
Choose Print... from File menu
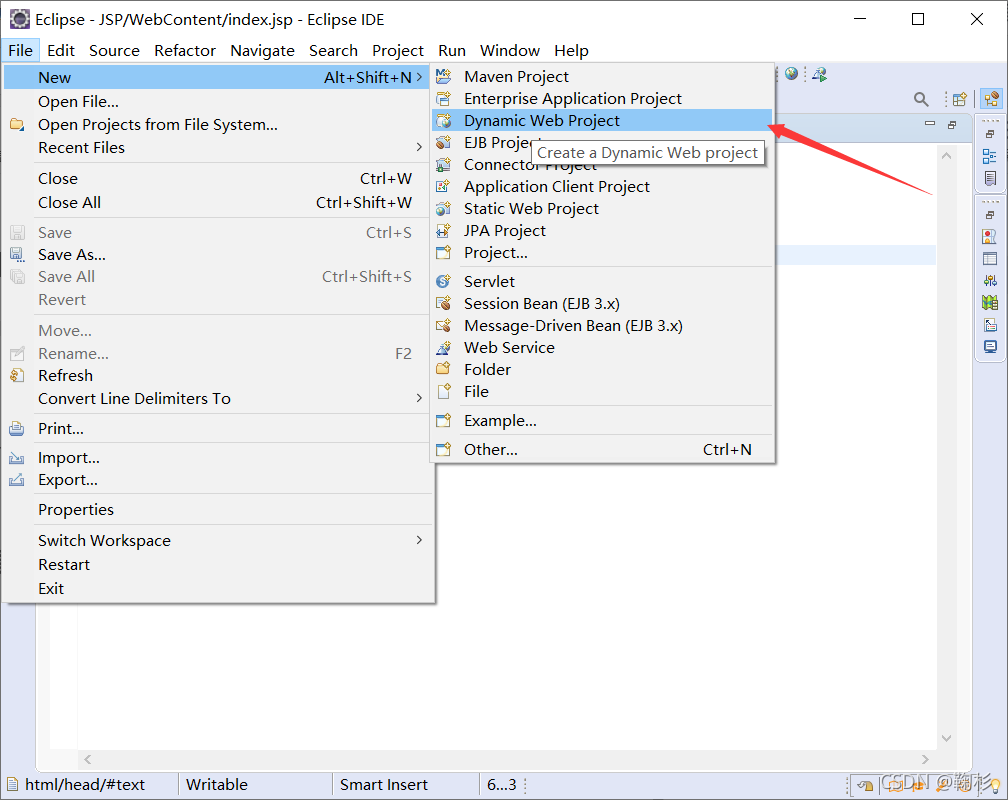pos(217,428)
